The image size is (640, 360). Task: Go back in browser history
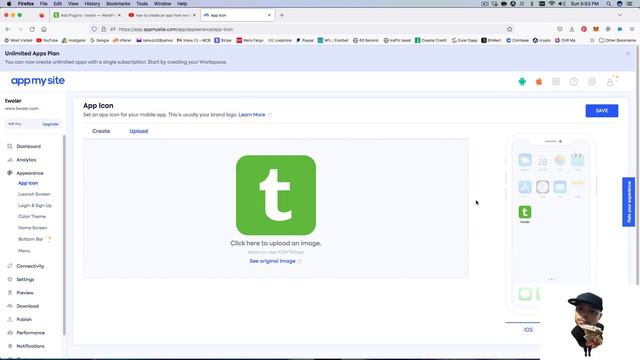[8, 29]
